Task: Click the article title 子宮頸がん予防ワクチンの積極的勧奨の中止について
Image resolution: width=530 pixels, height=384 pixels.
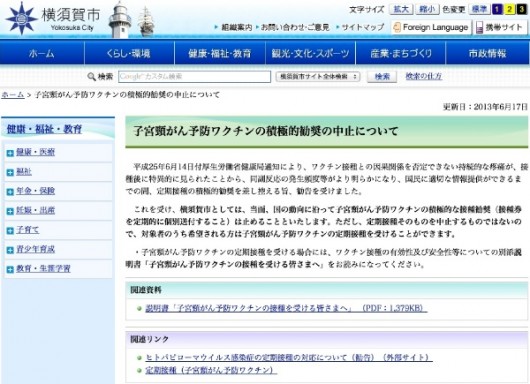Action: (x=266, y=131)
